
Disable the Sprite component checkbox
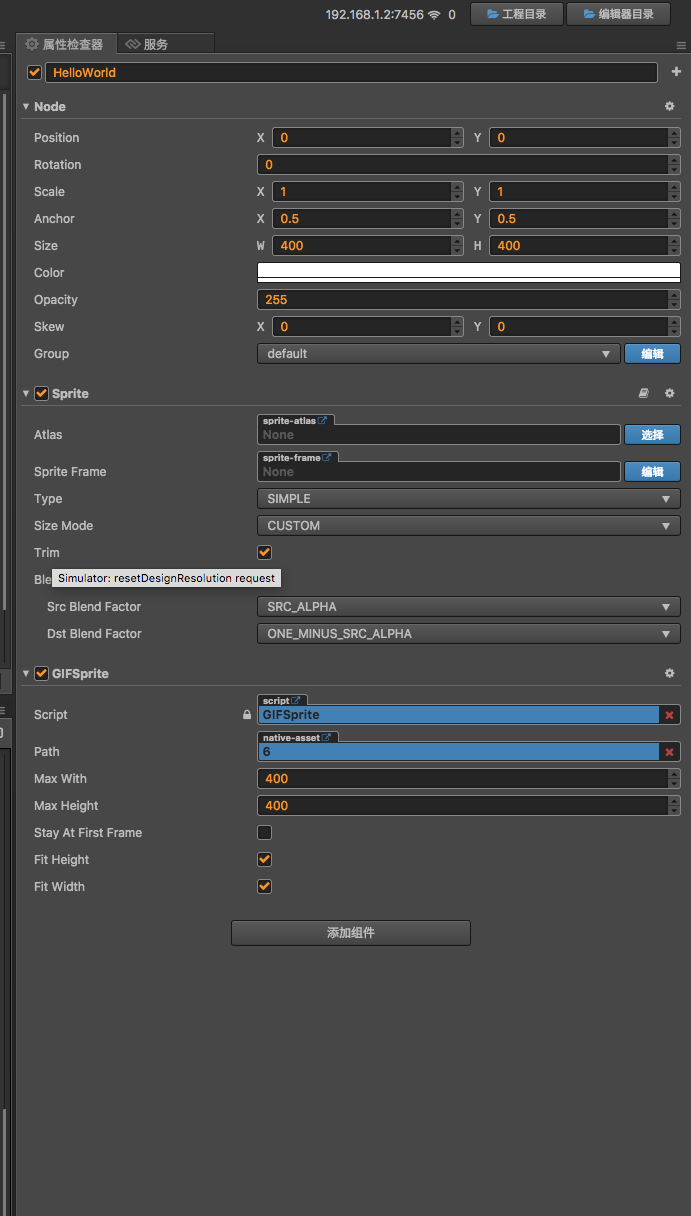pyautogui.click(x=41, y=394)
